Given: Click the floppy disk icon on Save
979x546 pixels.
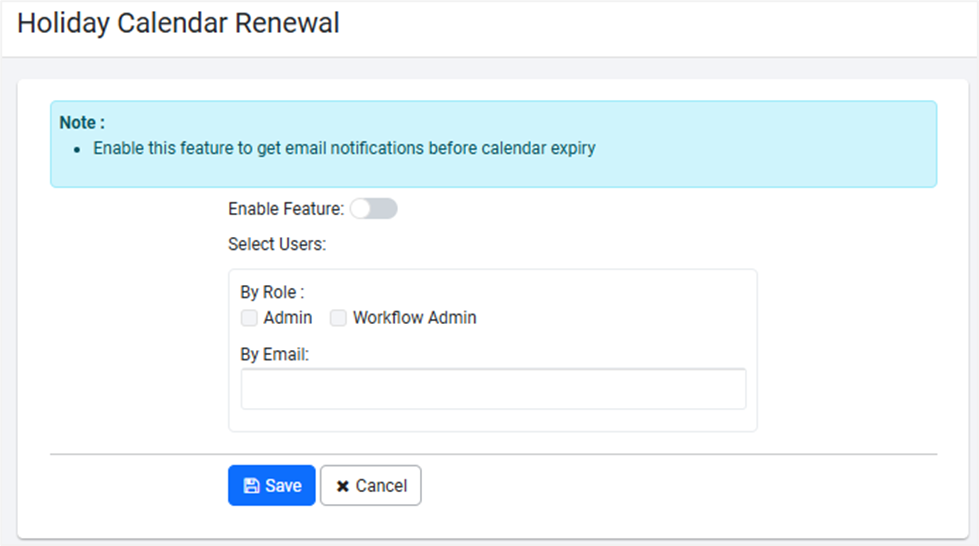Looking at the screenshot, I should 252,486.
